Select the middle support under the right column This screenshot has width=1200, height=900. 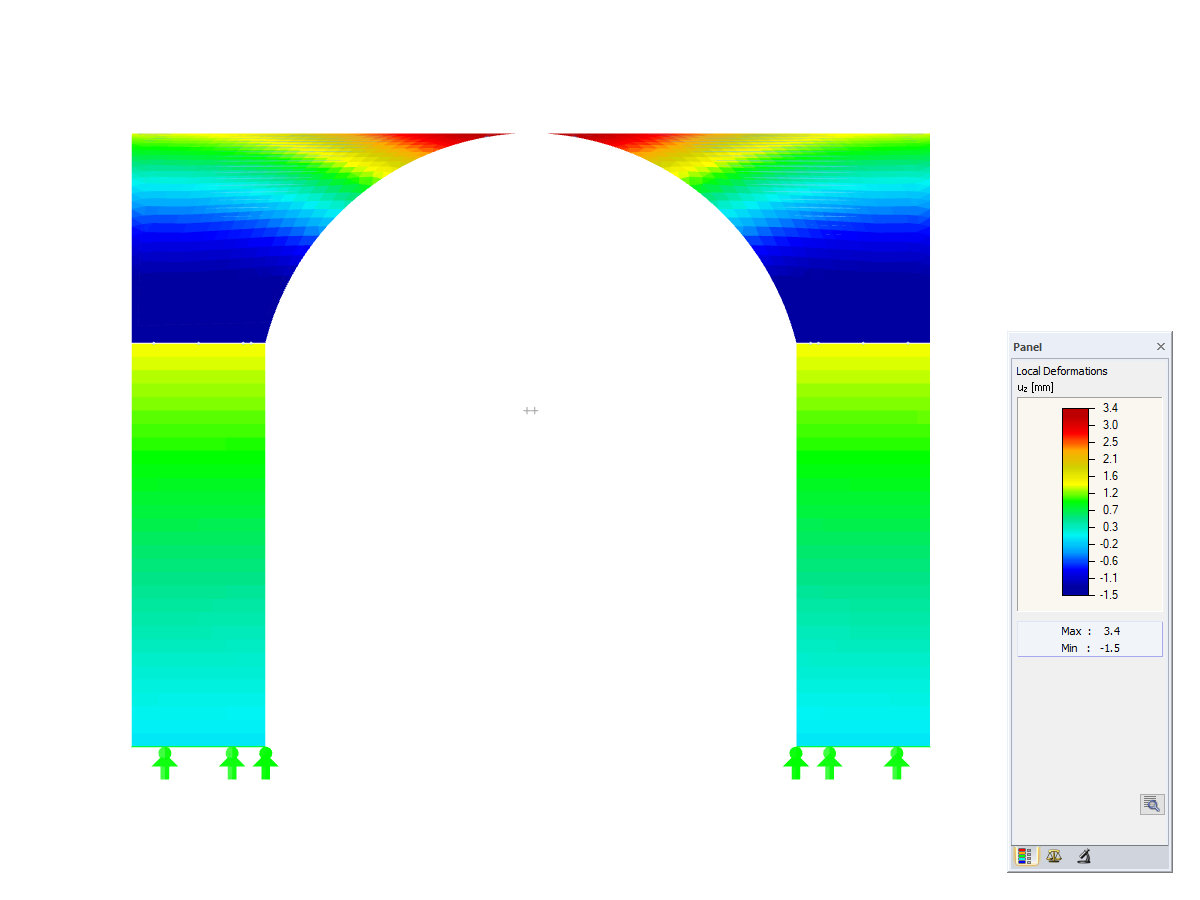(x=829, y=763)
